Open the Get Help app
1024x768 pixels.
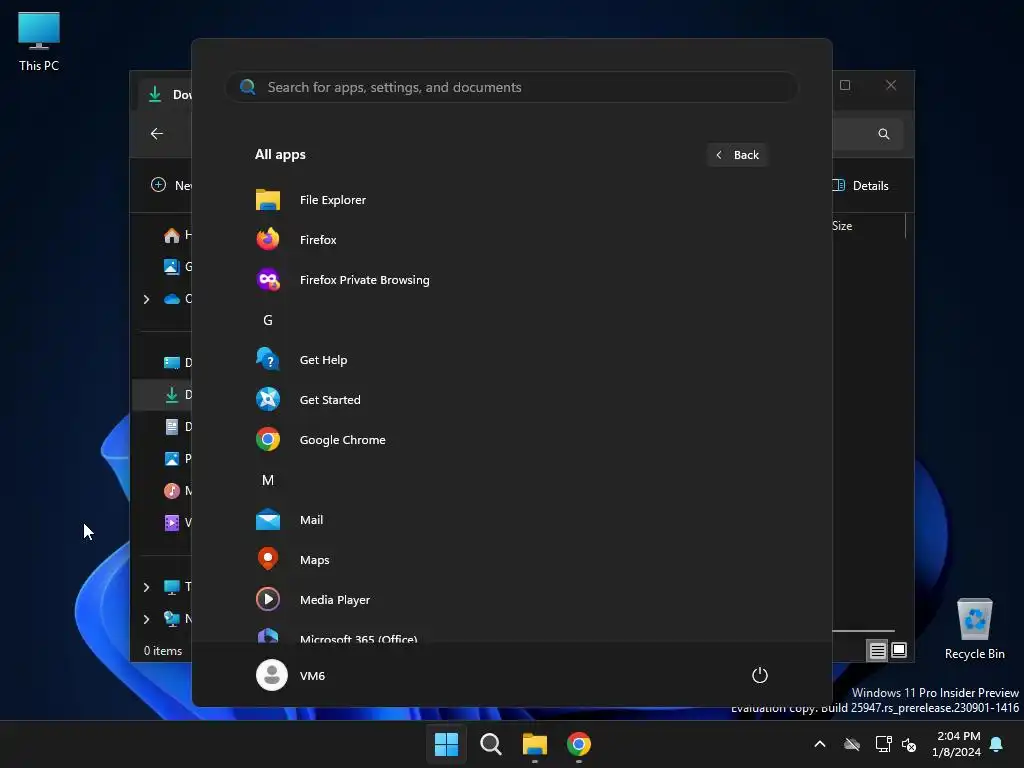click(511, 360)
